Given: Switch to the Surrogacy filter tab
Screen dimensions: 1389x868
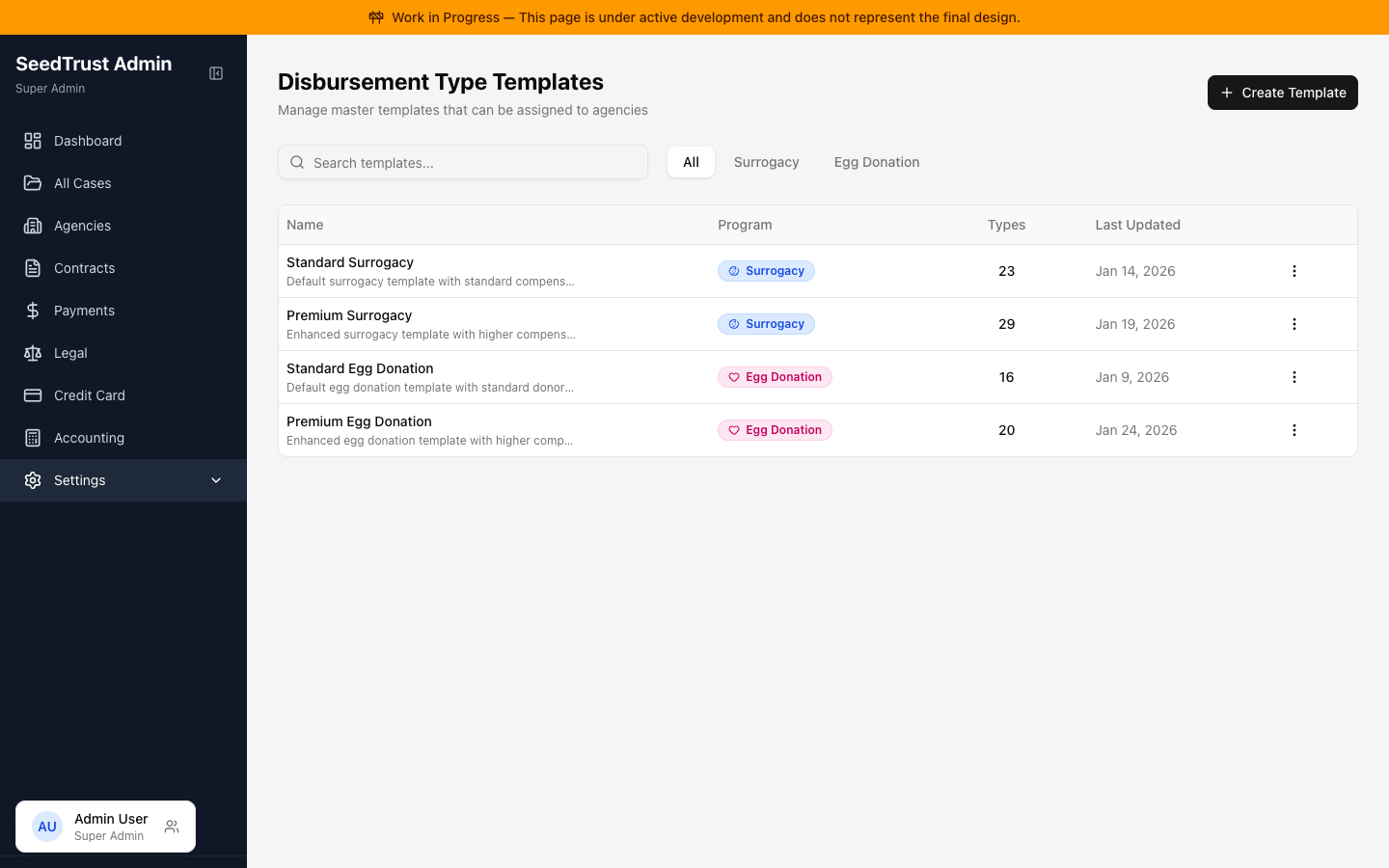Looking at the screenshot, I should (x=766, y=162).
